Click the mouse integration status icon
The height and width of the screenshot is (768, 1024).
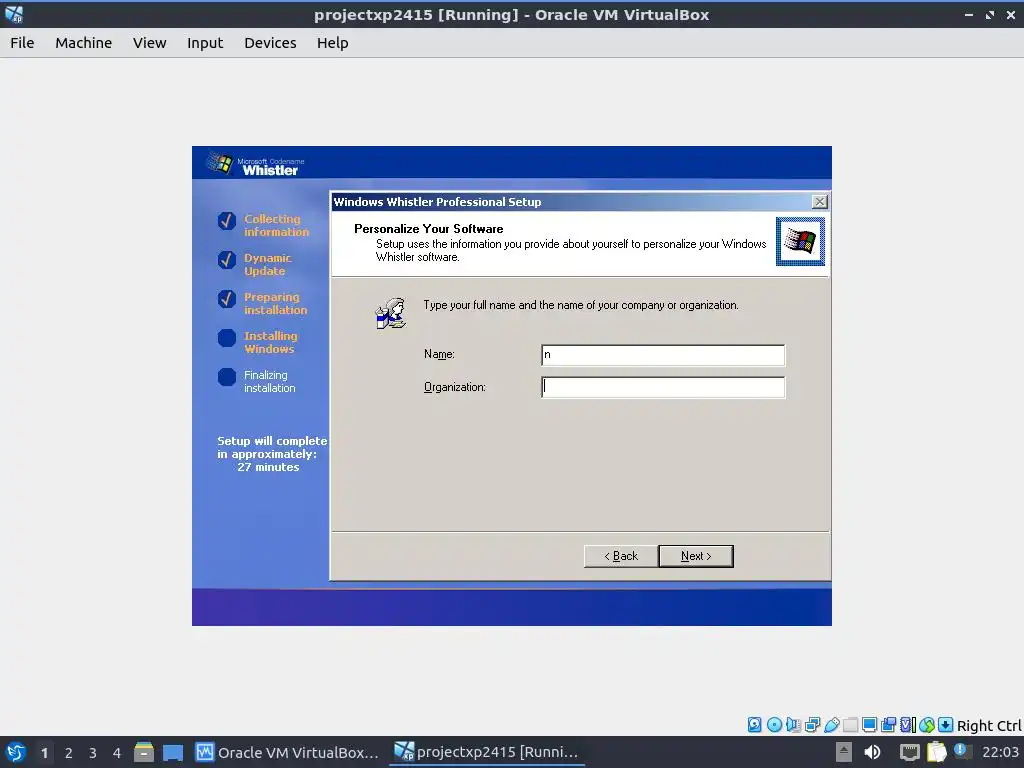(x=927, y=724)
